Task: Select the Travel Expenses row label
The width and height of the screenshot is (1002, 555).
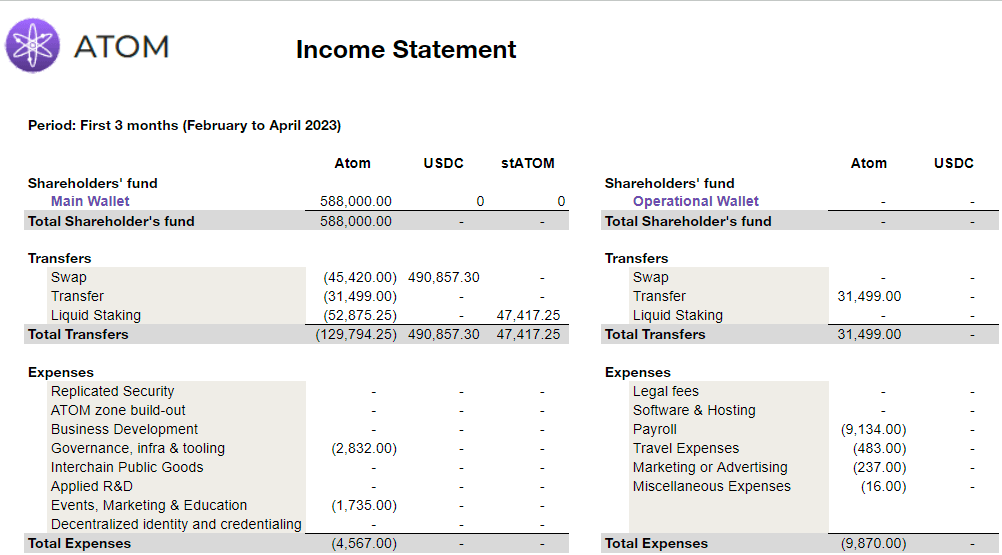Action: tap(685, 448)
